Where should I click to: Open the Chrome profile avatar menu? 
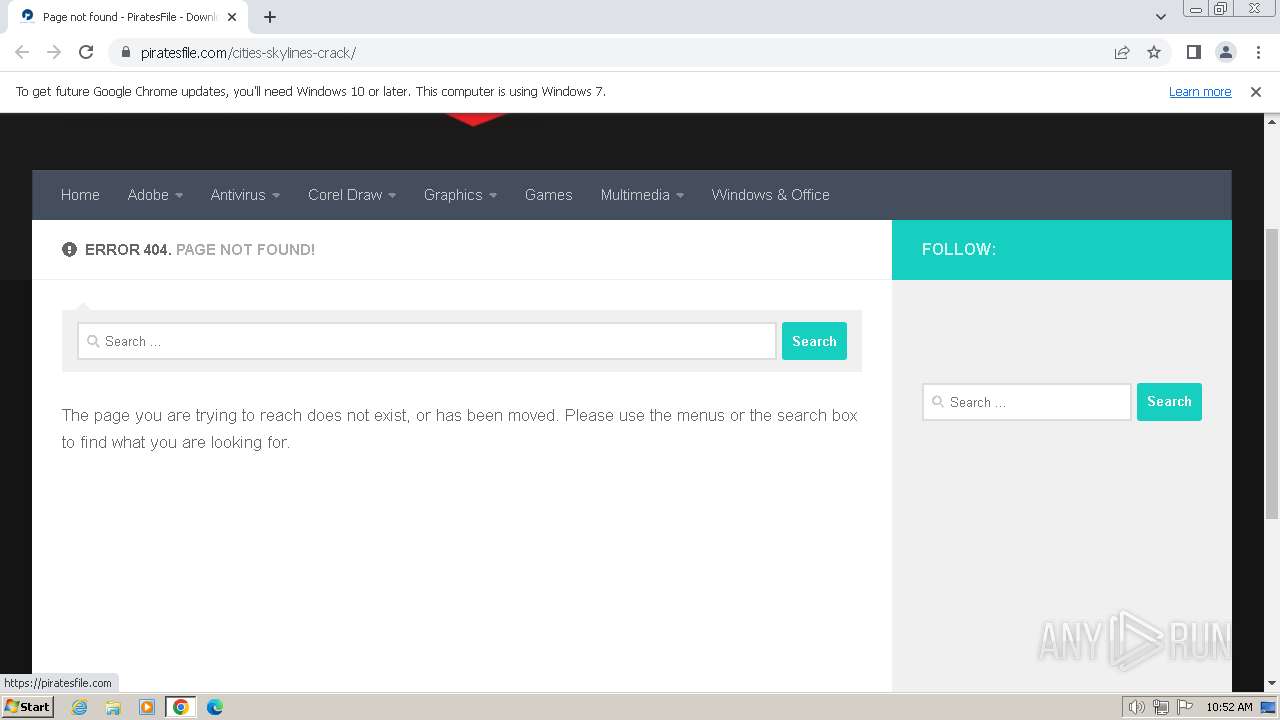[x=1225, y=52]
